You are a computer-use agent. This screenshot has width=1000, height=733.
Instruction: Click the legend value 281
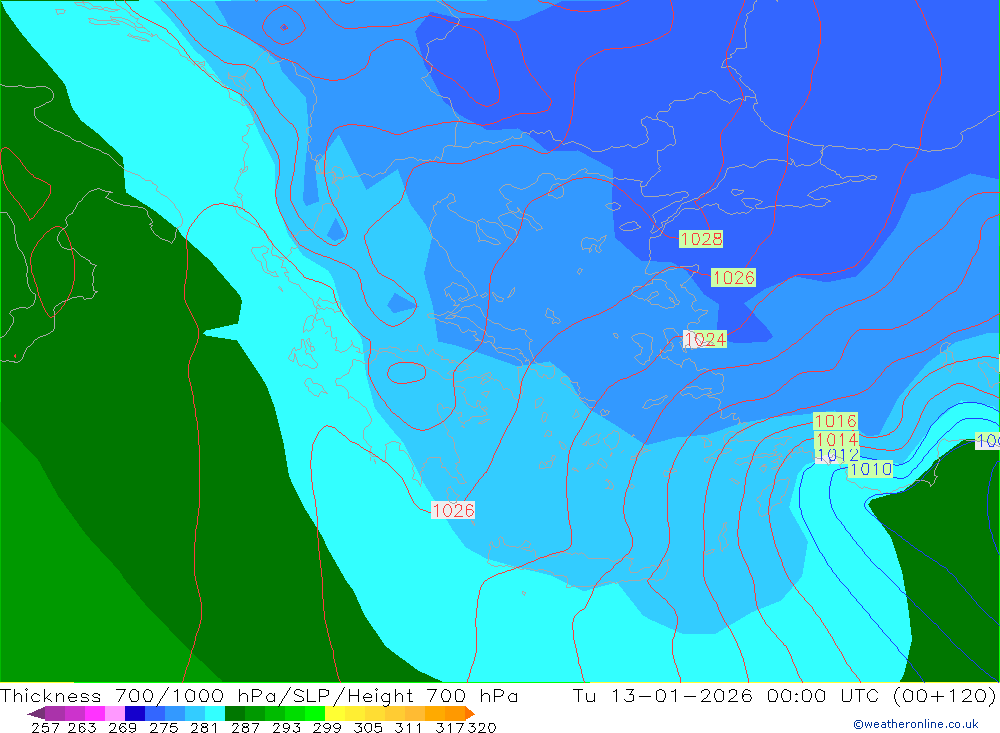203,727
